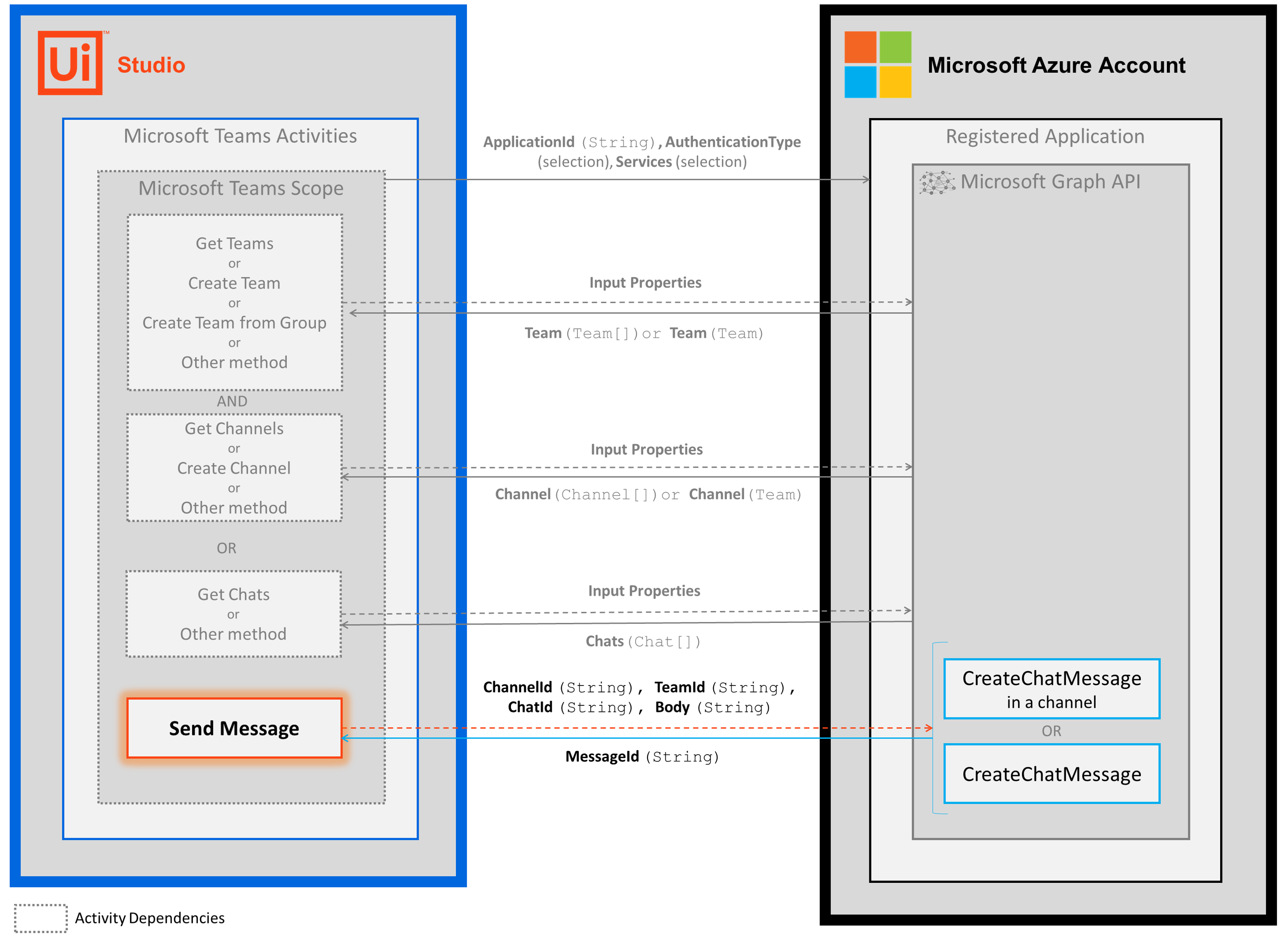Click CreateChatMessage in a channel box

(x=1051, y=689)
